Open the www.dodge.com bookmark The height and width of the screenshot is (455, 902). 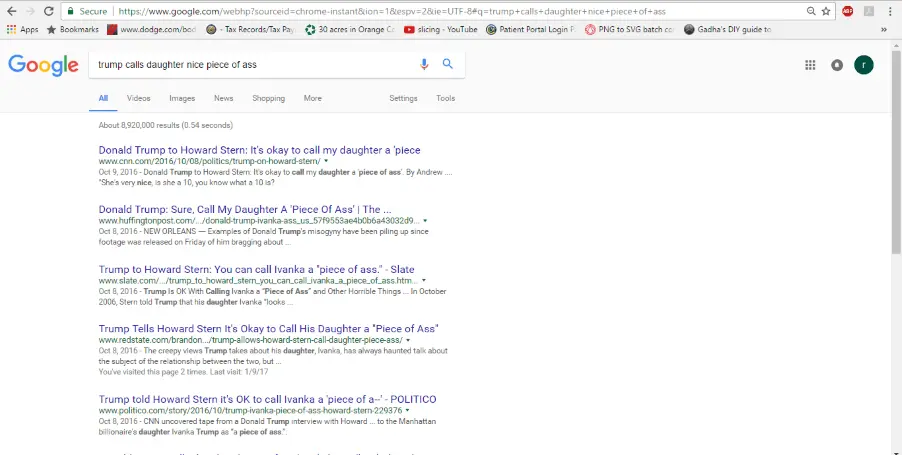[152, 29]
